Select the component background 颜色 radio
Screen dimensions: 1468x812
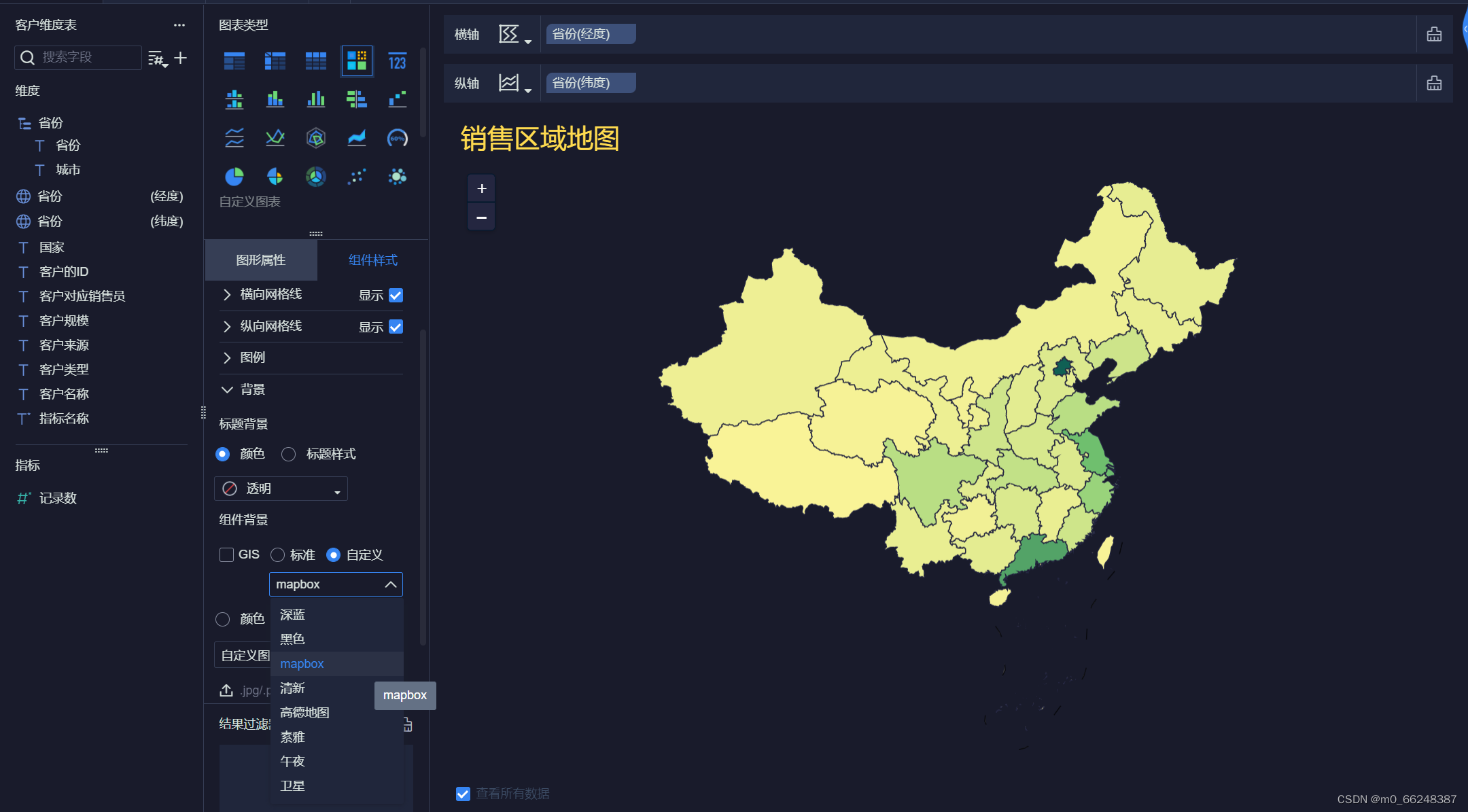pos(222,619)
